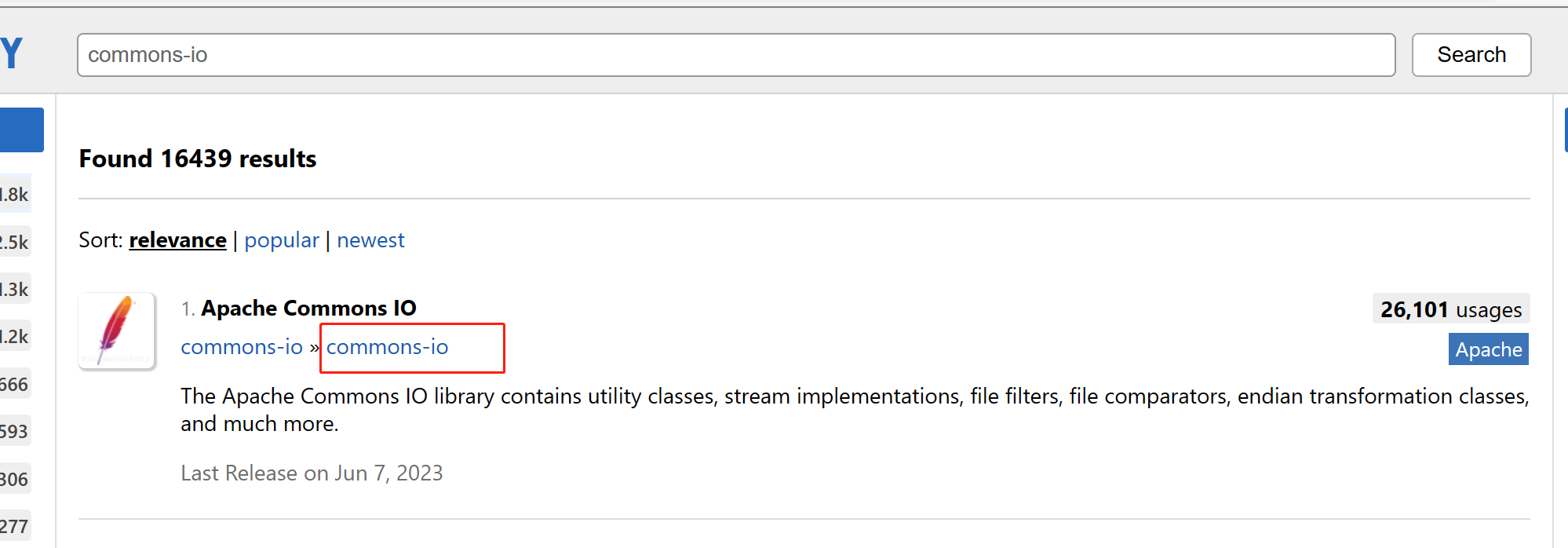Click the 593 count badge in sidebar
This screenshot has width=1568, height=548.
(x=14, y=432)
